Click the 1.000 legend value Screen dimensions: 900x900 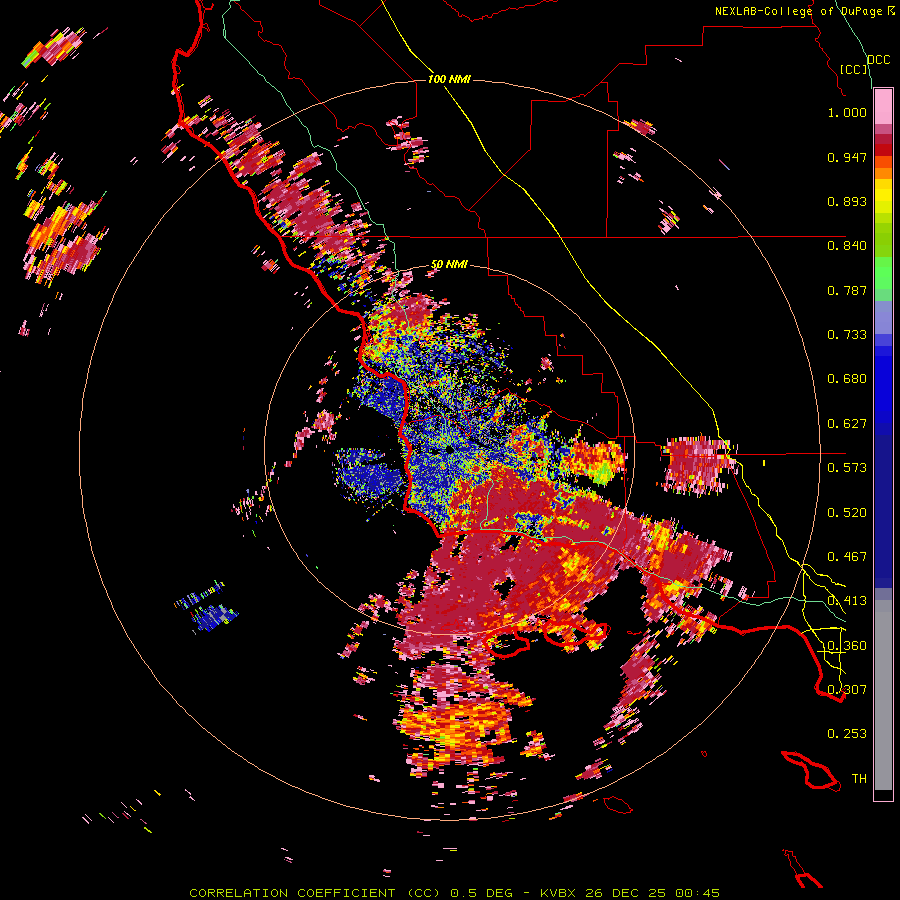847,112
